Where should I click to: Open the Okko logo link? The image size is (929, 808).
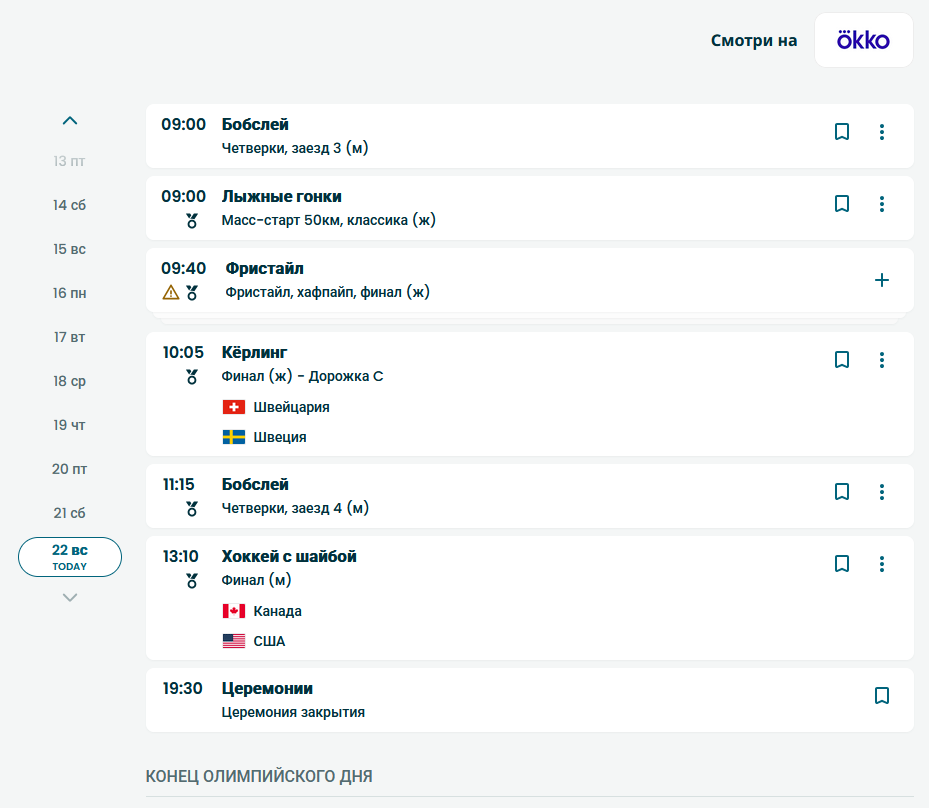pyautogui.click(x=863, y=41)
